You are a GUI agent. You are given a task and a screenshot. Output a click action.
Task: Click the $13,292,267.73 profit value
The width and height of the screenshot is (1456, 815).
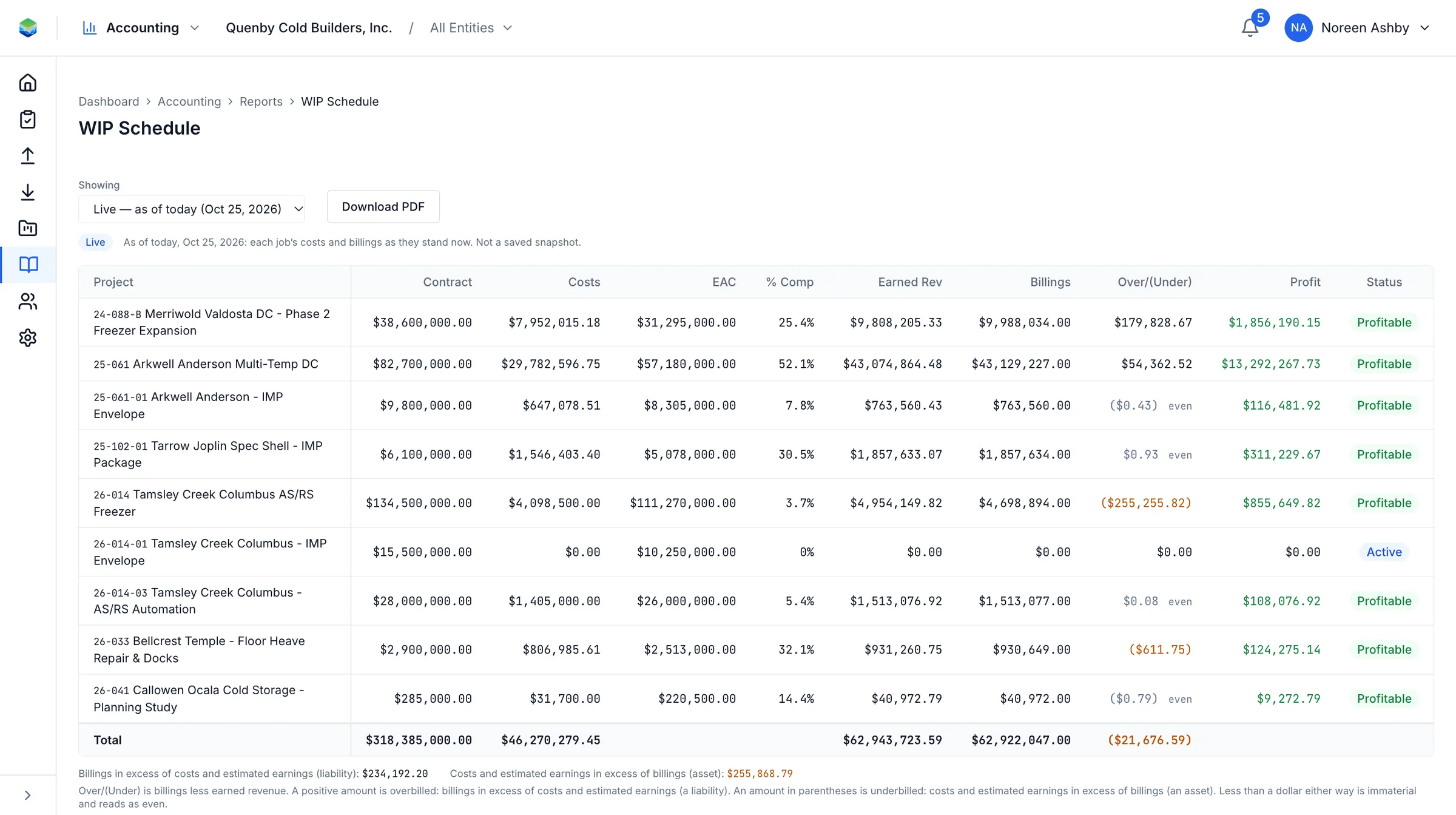point(1270,364)
